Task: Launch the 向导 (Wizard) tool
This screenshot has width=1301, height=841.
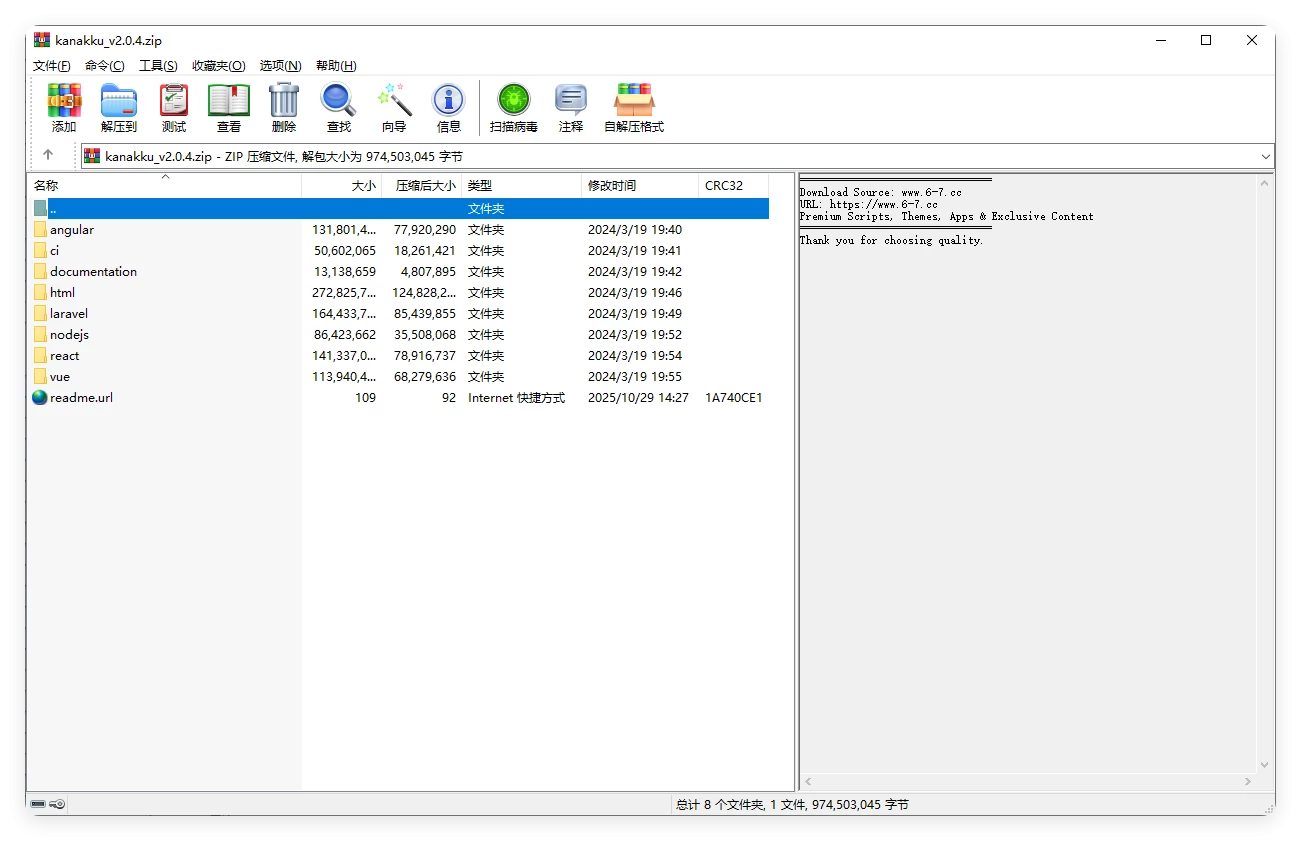Action: coord(394,107)
